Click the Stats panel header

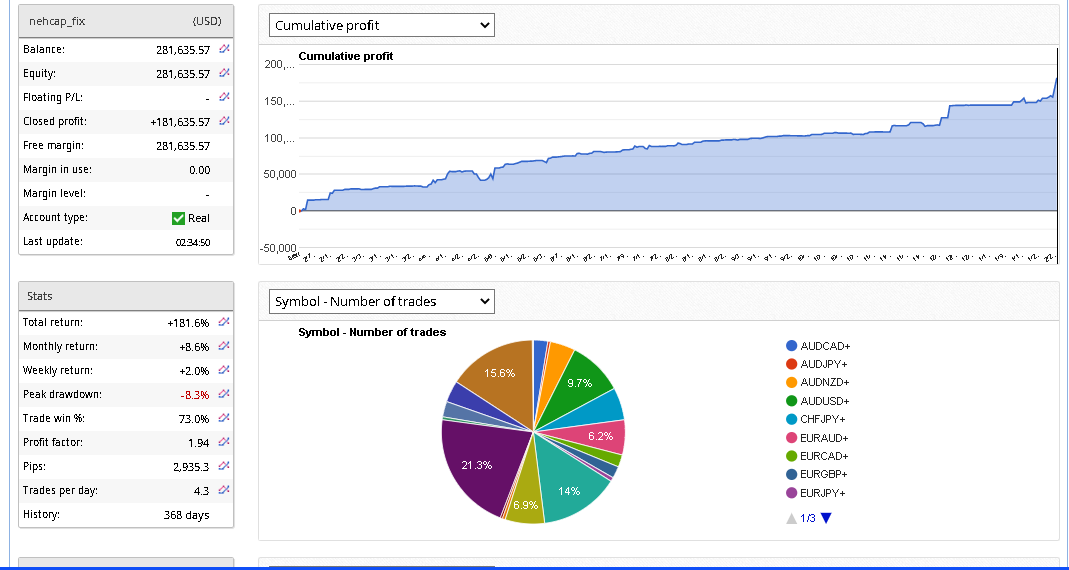click(126, 296)
